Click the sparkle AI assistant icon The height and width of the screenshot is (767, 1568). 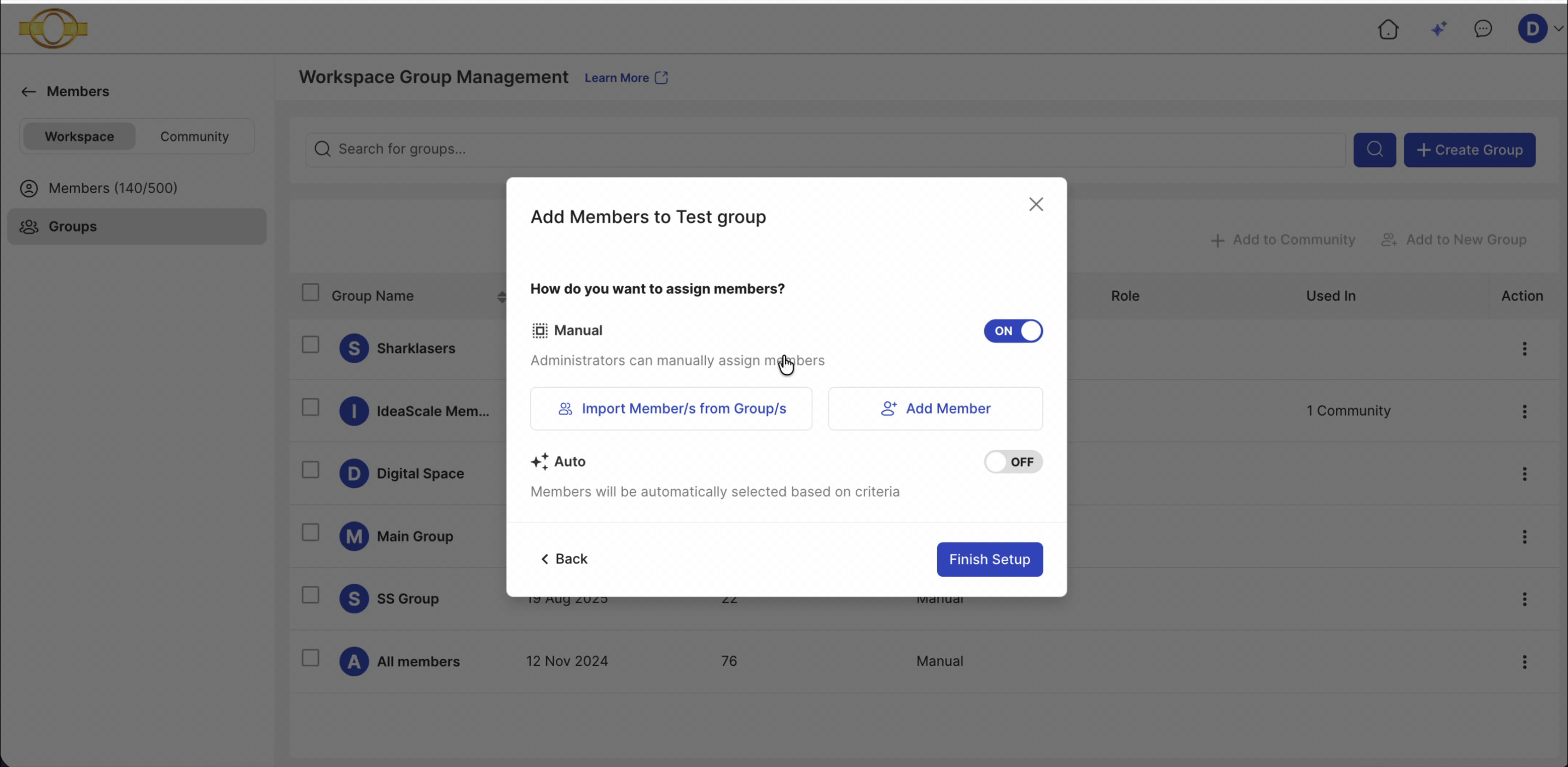pyautogui.click(x=1439, y=28)
